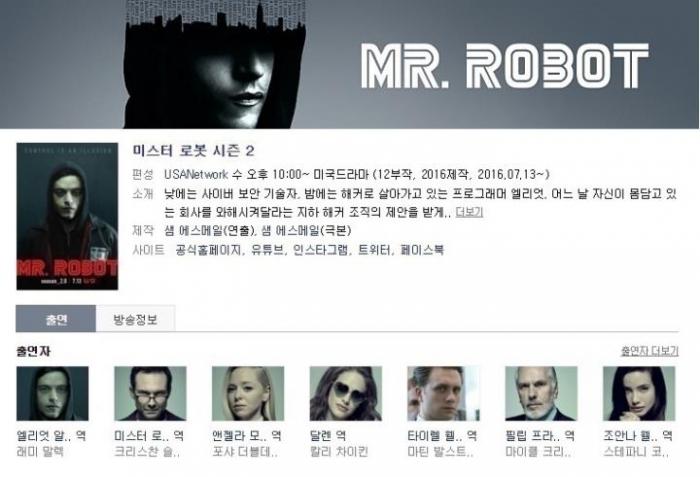The image size is (700, 477).
Task: Open the Mr. Robot season 2 poster thumbnail
Action: 67,216
